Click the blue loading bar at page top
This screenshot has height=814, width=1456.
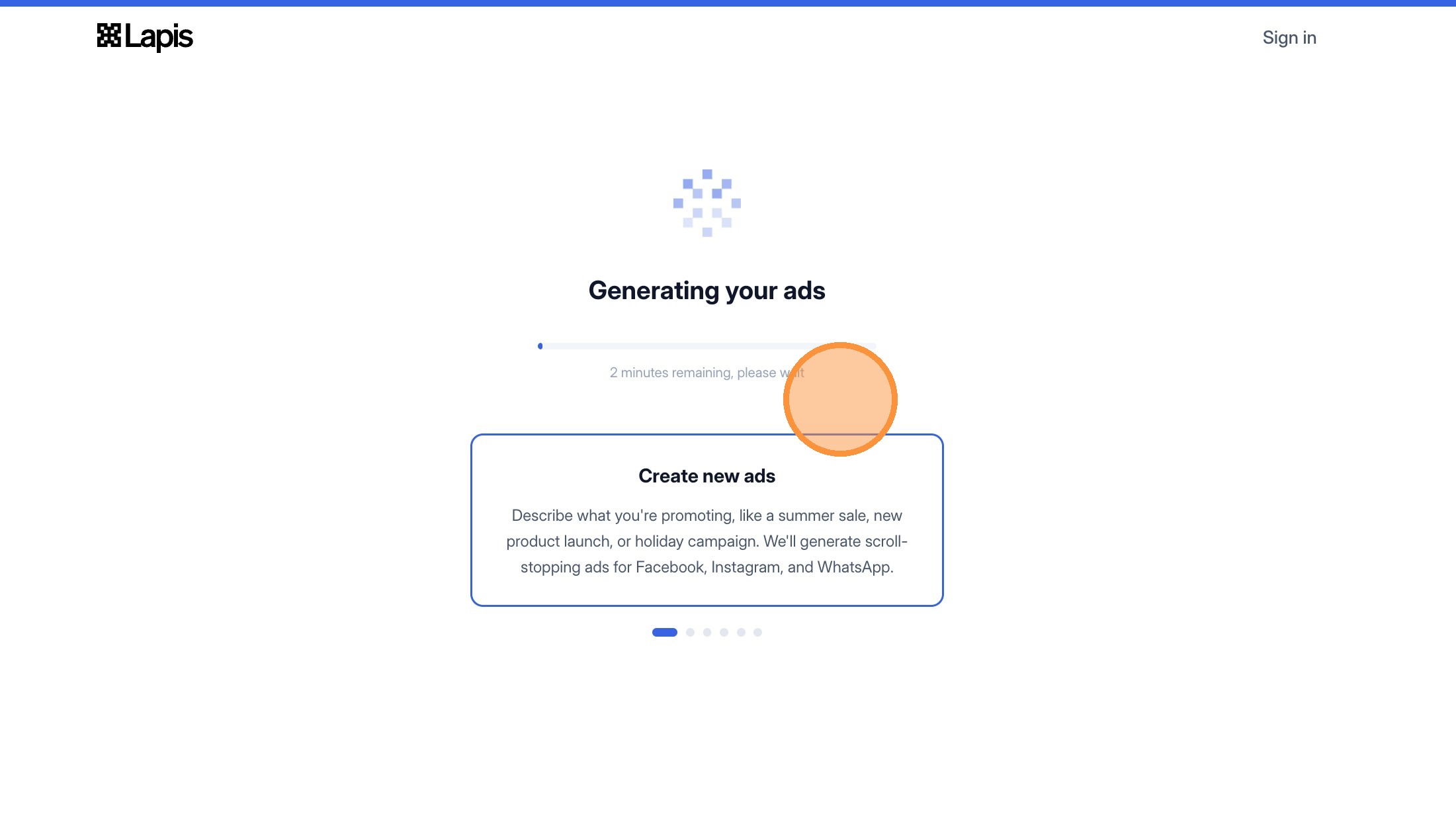tap(728, 3)
